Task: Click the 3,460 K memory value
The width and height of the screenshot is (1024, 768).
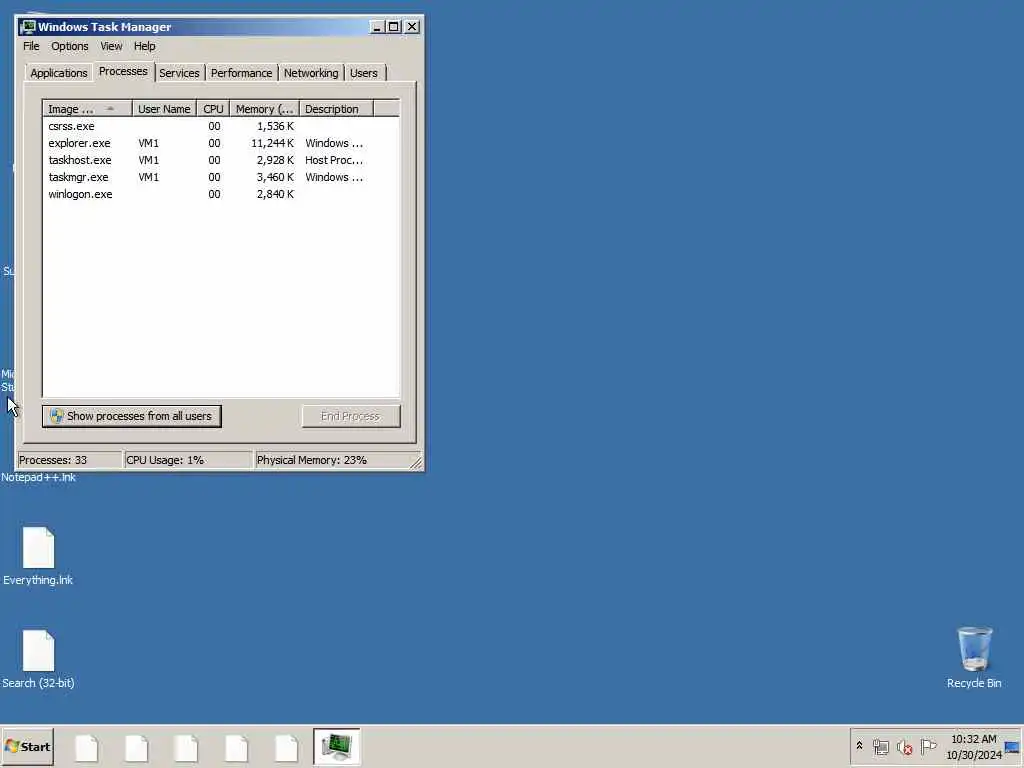Action: coord(275,177)
